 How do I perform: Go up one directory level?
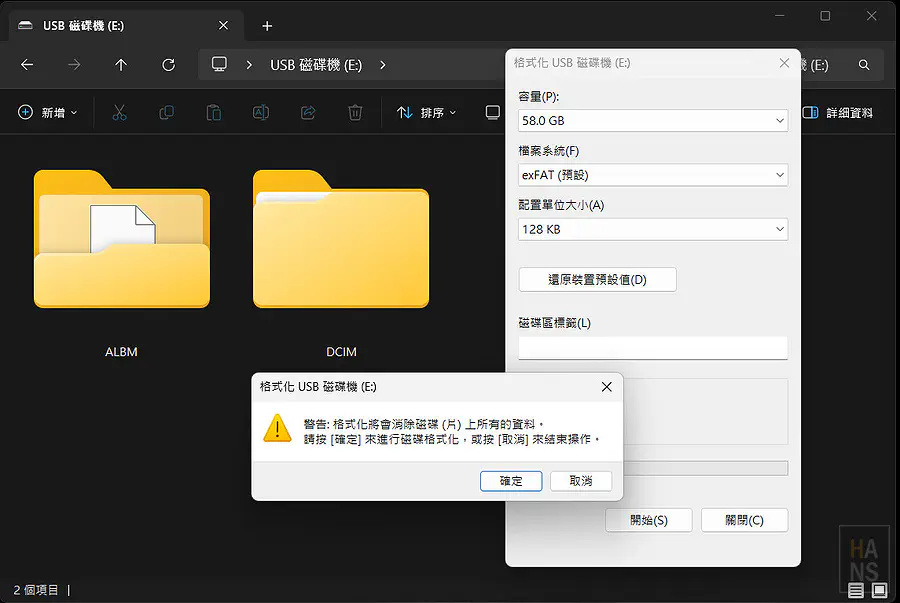tap(121, 65)
